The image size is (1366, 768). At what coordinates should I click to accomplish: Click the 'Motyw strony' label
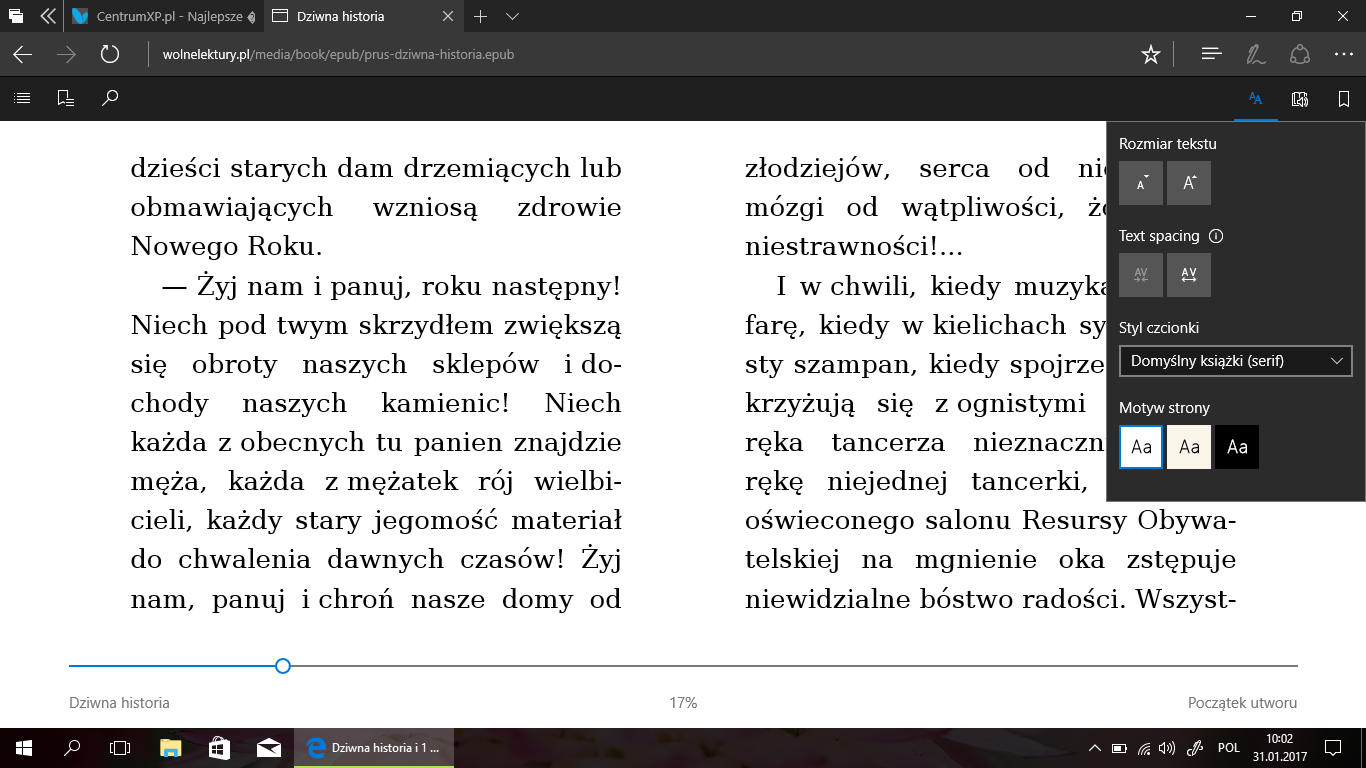coord(1164,408)
